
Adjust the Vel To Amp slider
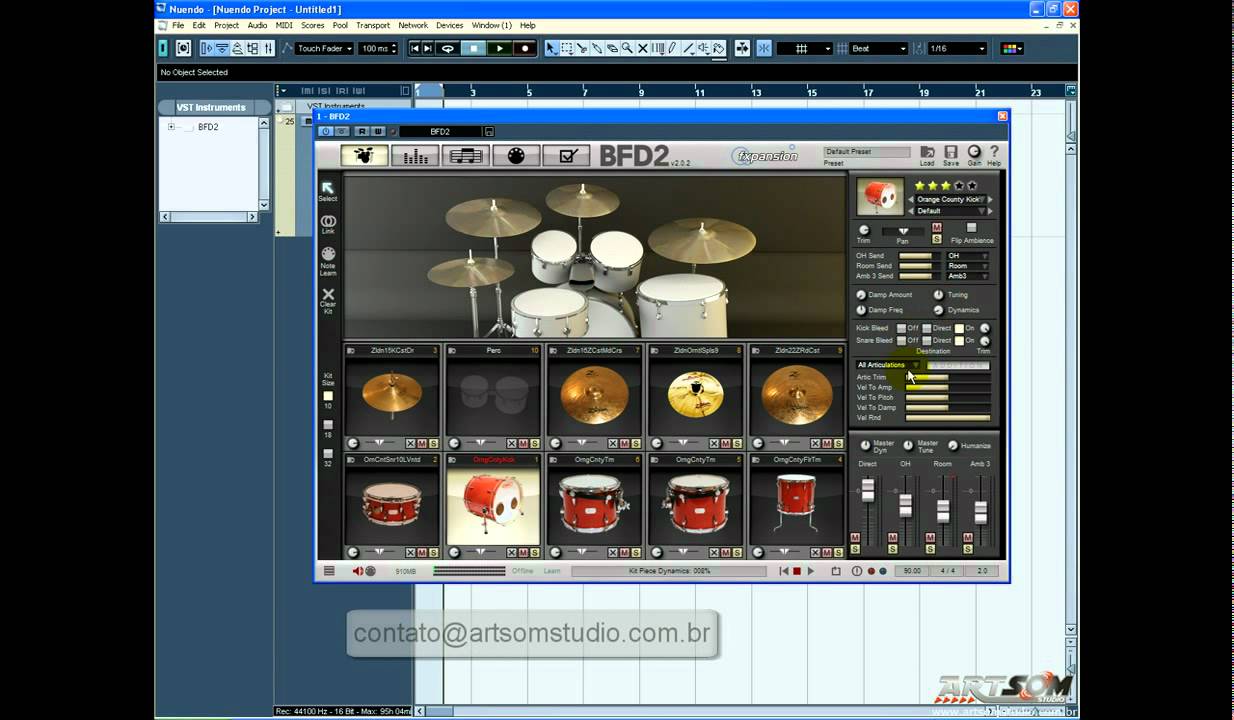tap(947, 387)
